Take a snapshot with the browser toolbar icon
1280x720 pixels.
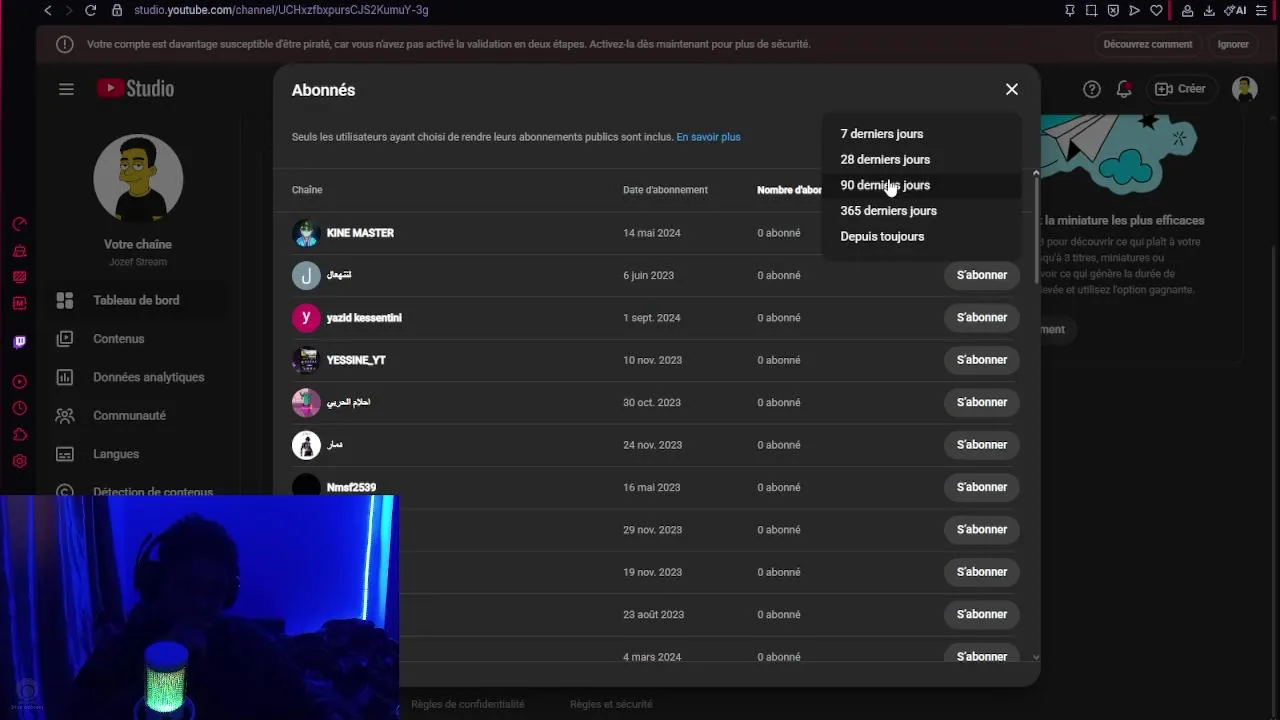point(1091,10)
